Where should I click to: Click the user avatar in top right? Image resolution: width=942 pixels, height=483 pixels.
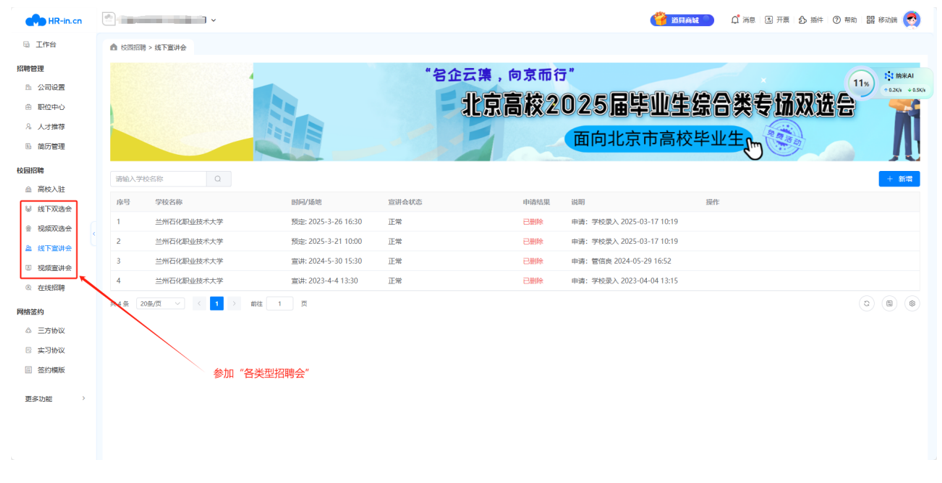(x=911, y=20)
